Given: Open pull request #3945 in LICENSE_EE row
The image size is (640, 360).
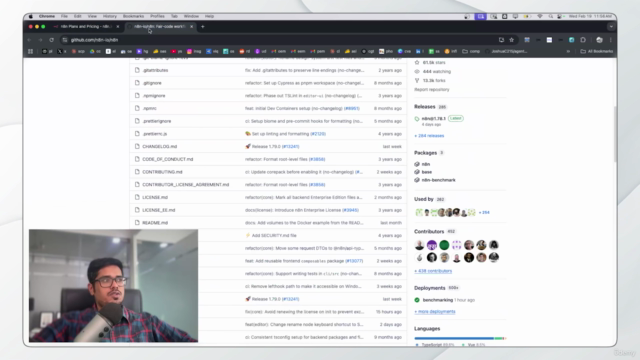Looking at the screenshot, I should click(x=350, y=210).
